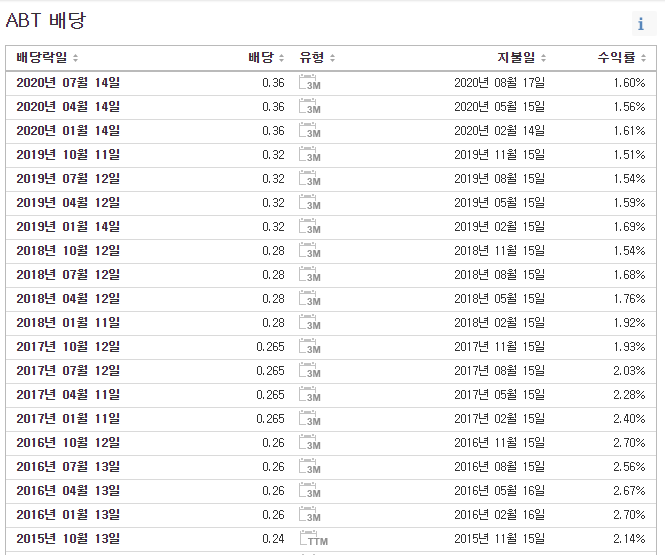Click 3M icon in 2017년 04월 11일 row
This screenshot has height=555, width=665.
[x=310, y=395]
